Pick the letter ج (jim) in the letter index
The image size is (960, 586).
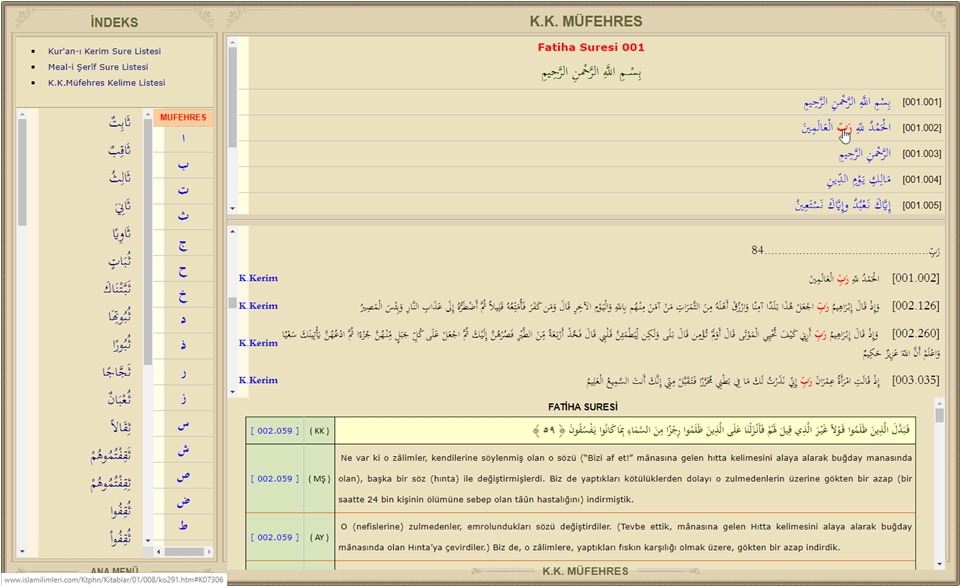tap(183, 245)
